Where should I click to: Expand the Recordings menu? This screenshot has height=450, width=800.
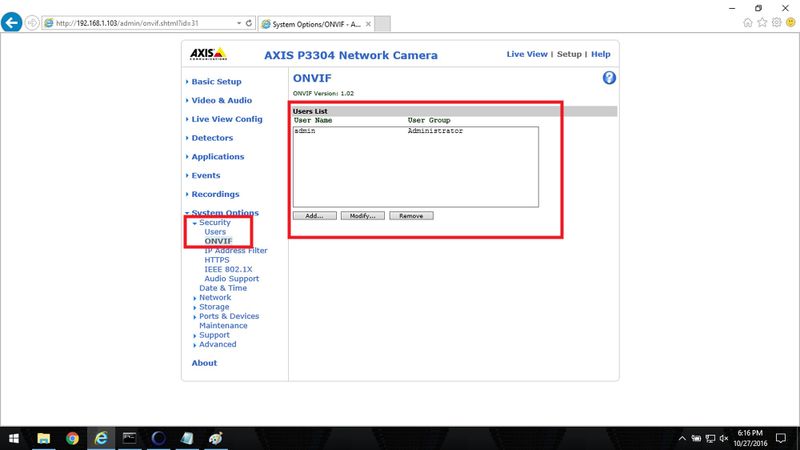pyautogui.click(x=215, y=194)
